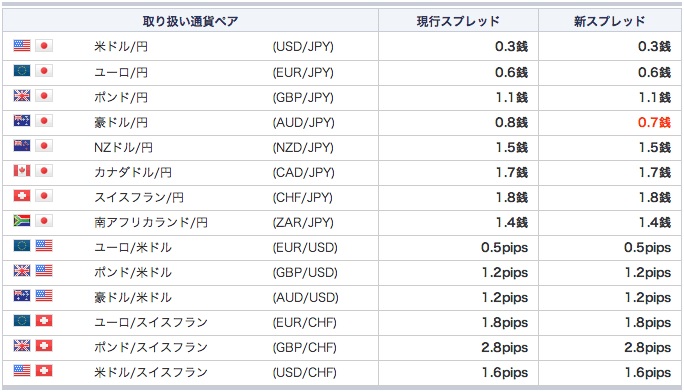This screenshot has width=684, height=392.
Task: Click the Australian flag in AUD/JPY row
Action: (22, 120)
